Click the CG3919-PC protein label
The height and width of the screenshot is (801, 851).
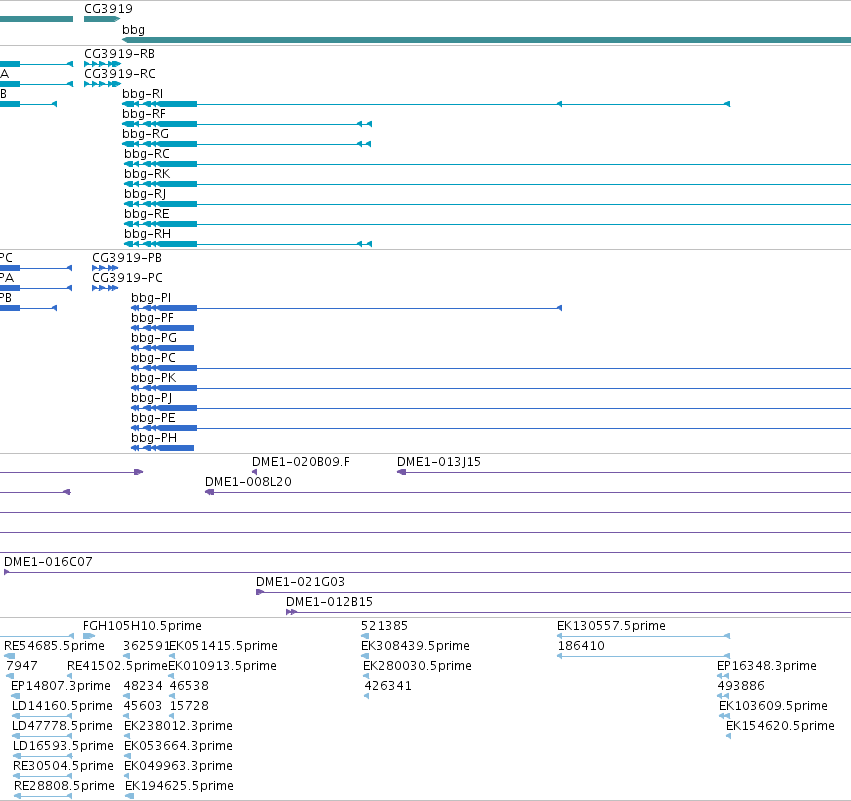127,278
